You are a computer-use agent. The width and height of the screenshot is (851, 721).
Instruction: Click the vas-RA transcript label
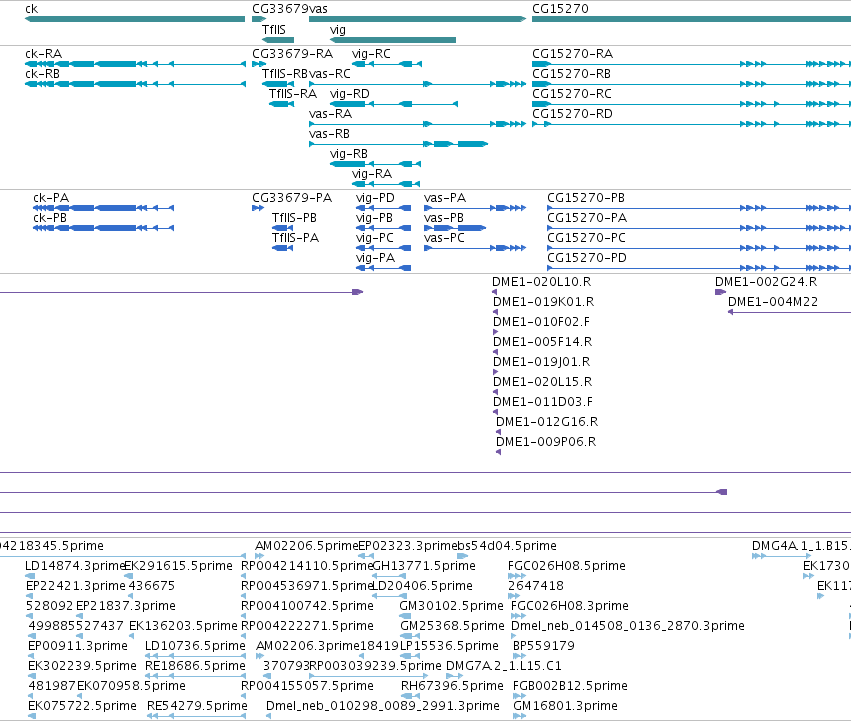pyautogui.click(x=331, y=114)
